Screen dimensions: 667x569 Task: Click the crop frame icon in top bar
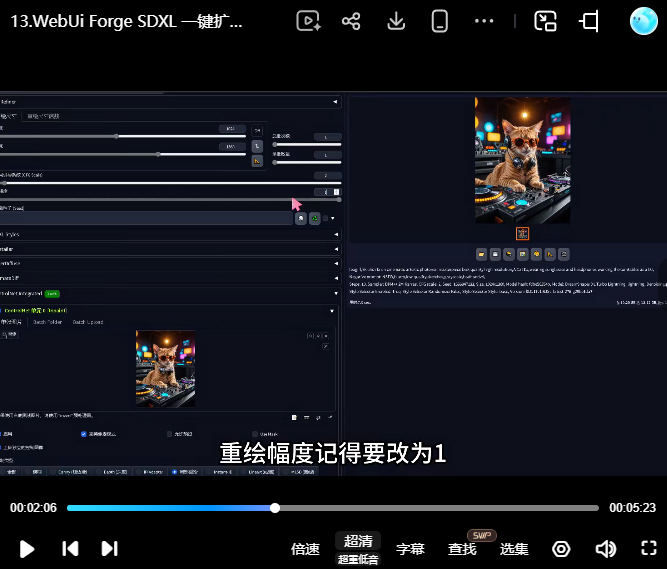point(589,21)
